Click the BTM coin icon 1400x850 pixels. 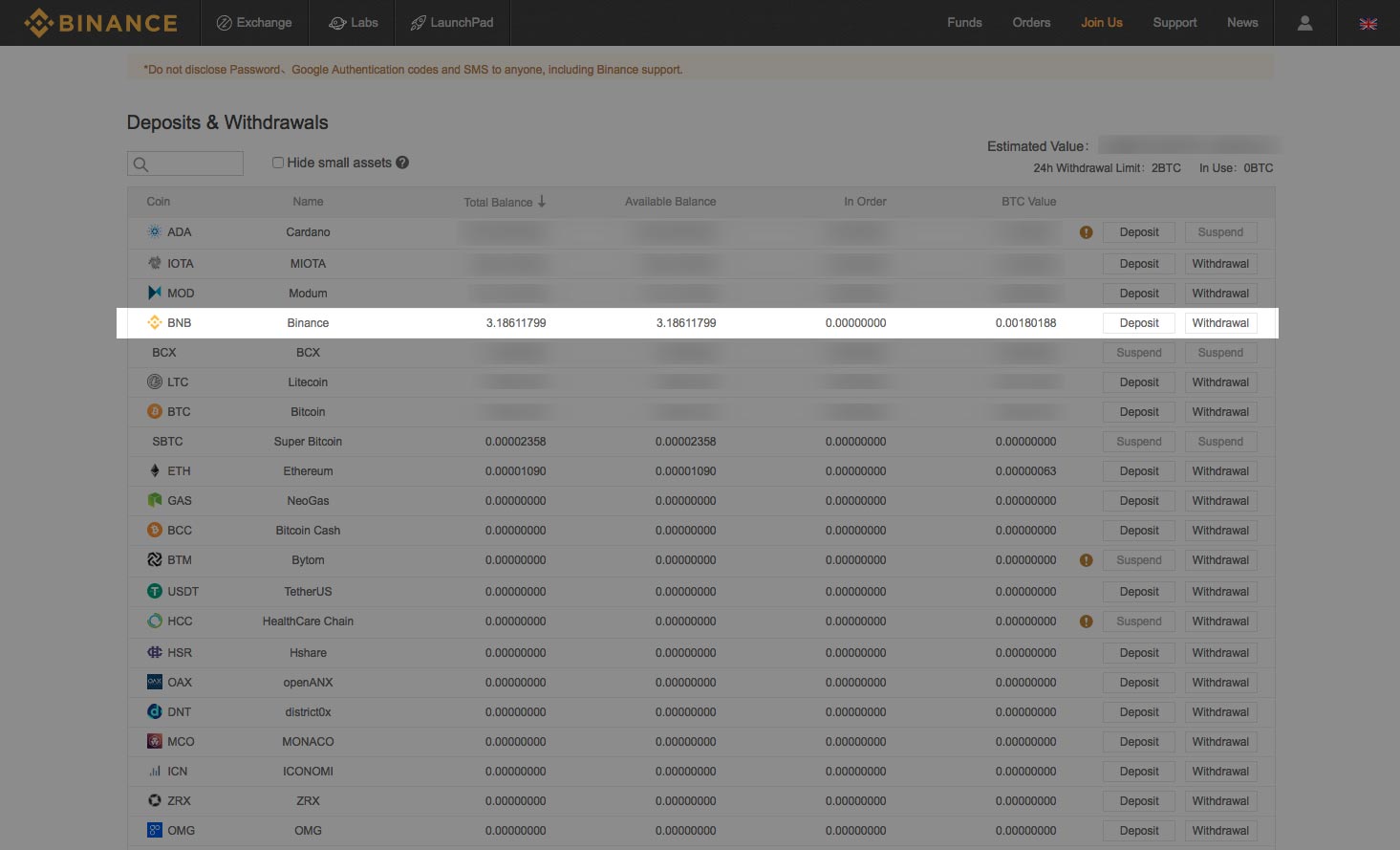155,559
